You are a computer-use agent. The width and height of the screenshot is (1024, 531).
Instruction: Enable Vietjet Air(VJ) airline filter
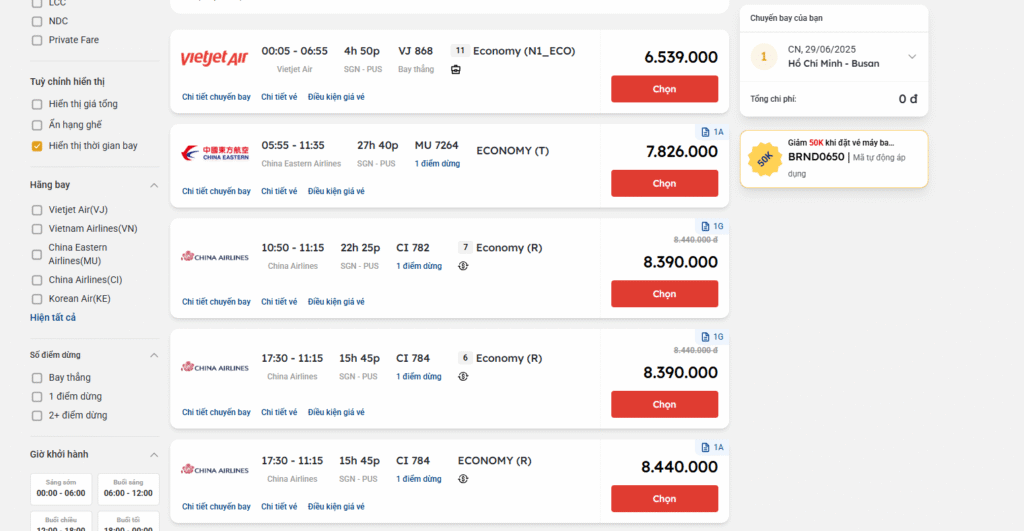pos(37,210)
